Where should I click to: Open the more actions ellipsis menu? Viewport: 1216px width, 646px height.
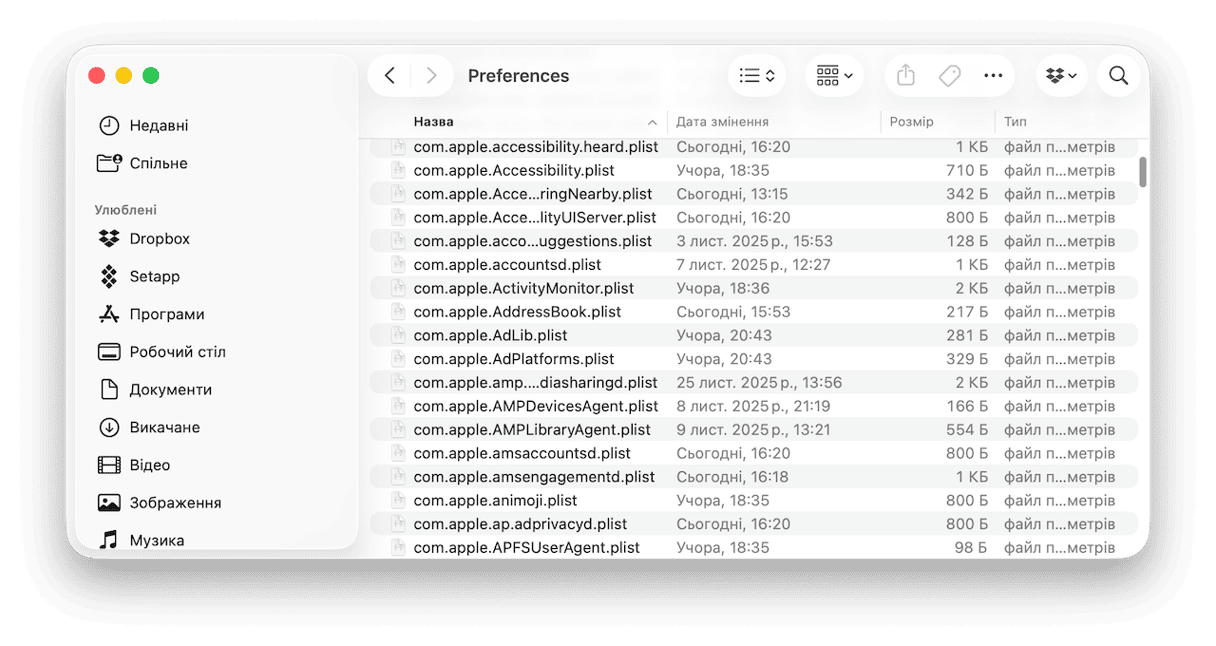[992, 76]
